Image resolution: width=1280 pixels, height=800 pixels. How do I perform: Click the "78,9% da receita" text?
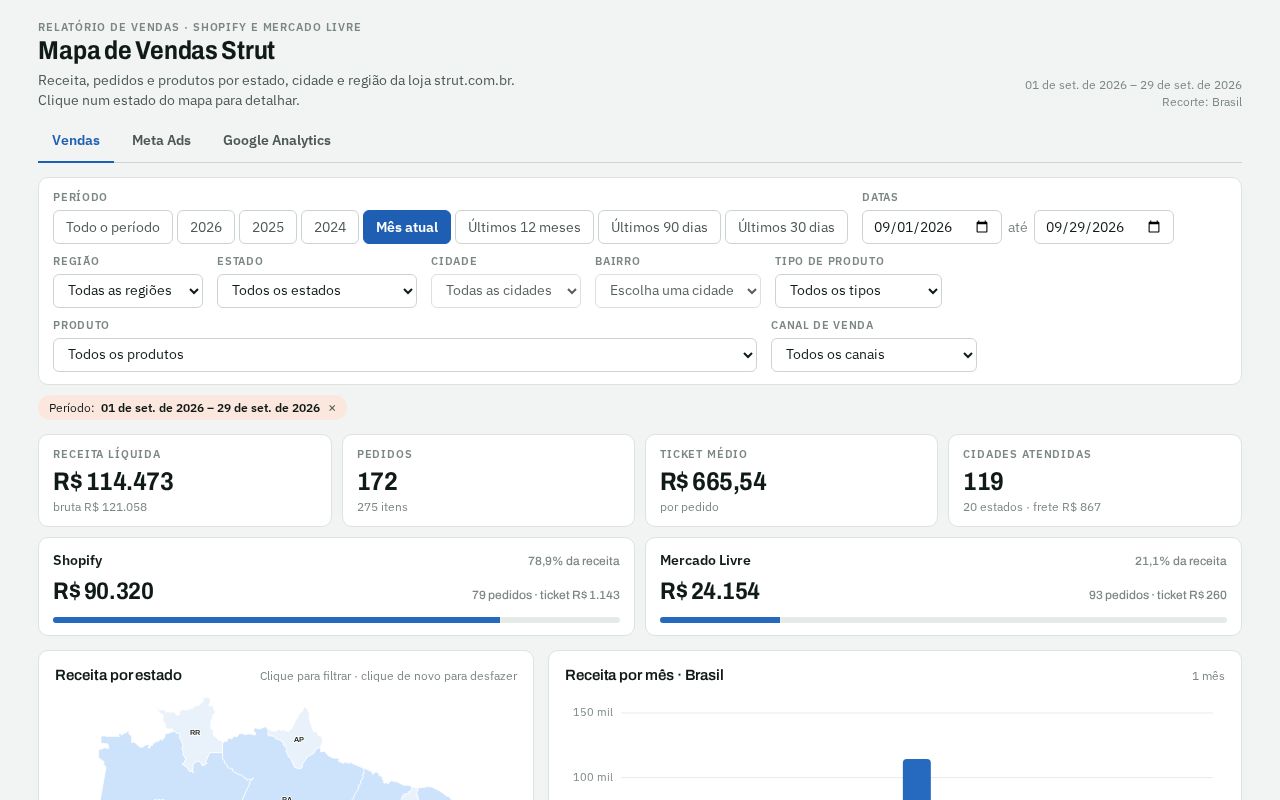click(574, 561)
